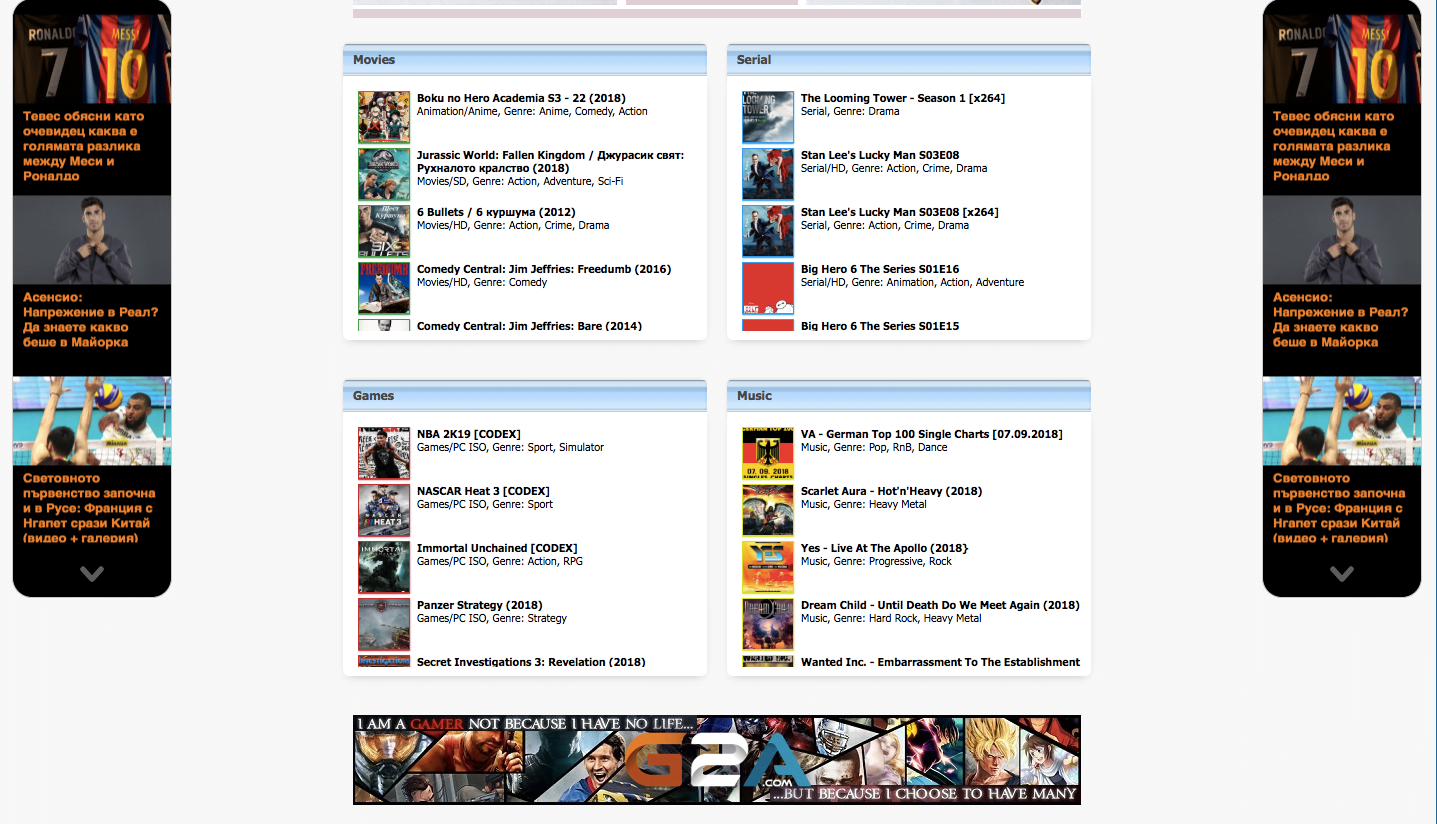Open the Immortal Unchained [CODEX] link
This screenshot has width=1437, height=824.
coord(497,548)
